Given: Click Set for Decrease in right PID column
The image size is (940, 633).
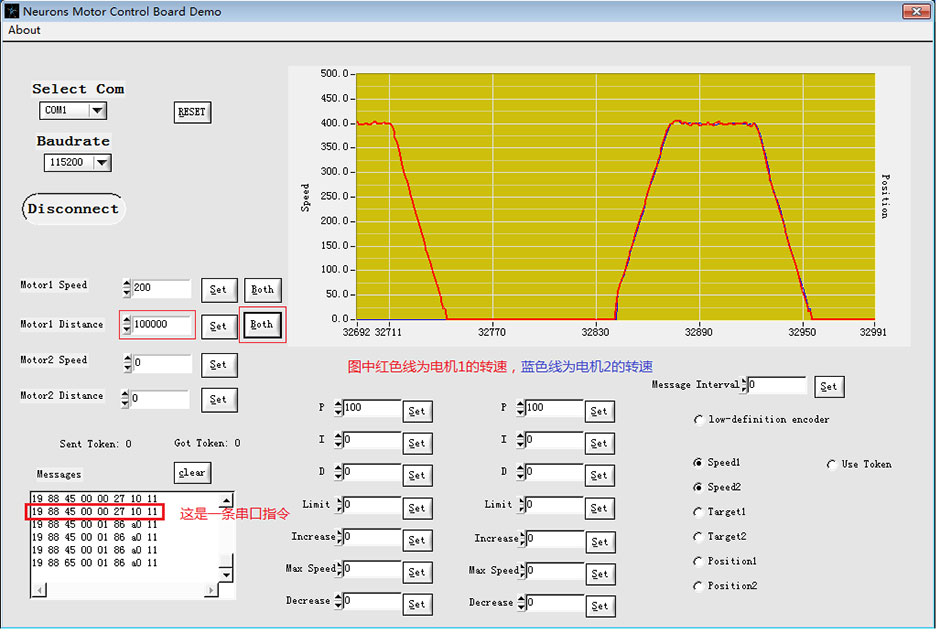Looking at the screenshot, I should pyautogui.click(x=599, y=606).
